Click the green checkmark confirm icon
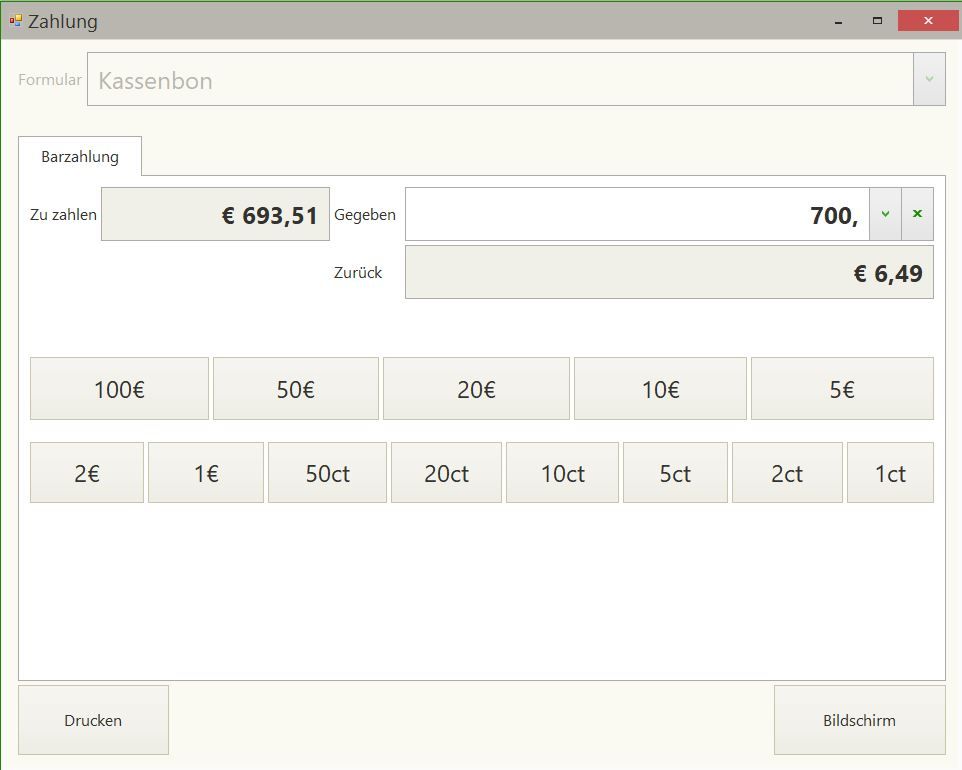The height and width of the screenshot is (770, 962). pos(885,214)
